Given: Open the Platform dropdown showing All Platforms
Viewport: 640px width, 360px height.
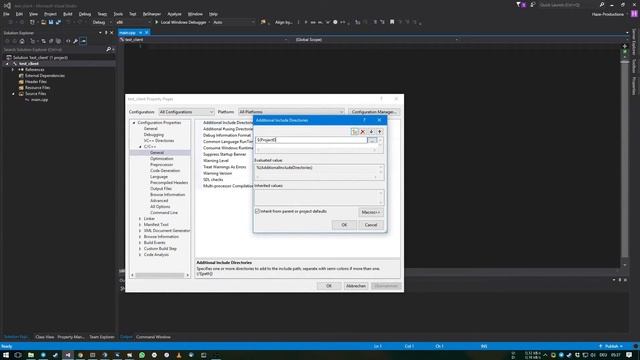Looking at the screenshot, I should pyautogui.click(x=291, y=112).
